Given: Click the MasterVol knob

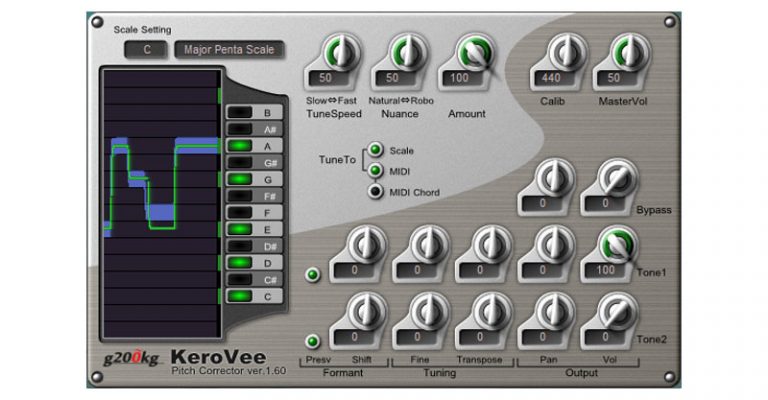Looking at the screenshot, I should click(x=630, y=52).
